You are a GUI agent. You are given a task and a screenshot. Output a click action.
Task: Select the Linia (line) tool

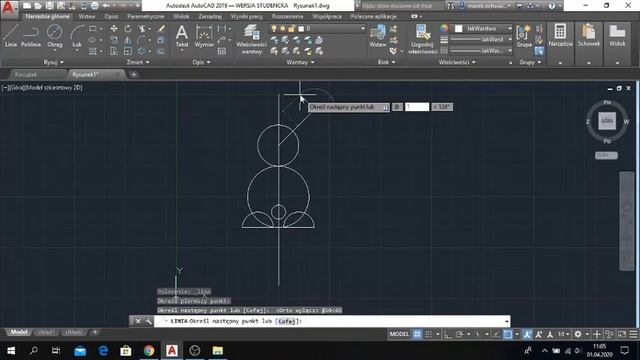pos(11,36)
